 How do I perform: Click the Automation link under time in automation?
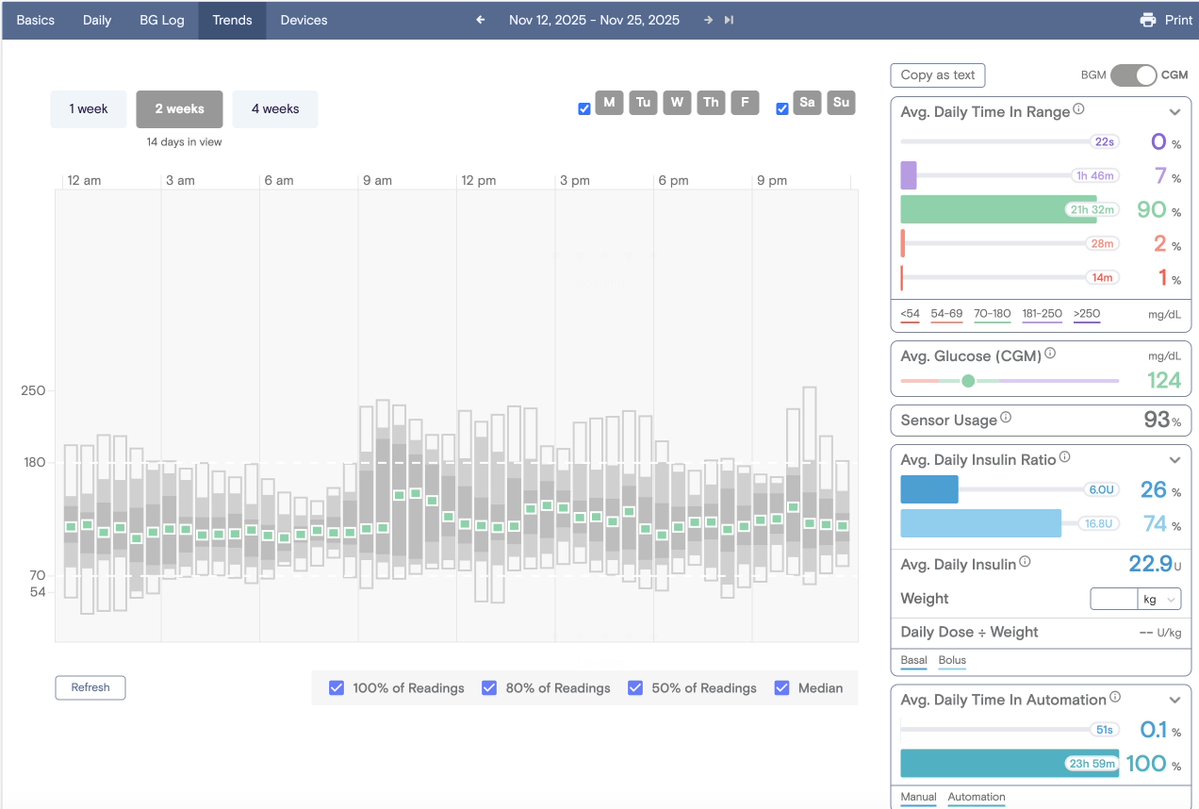[976, 797]
